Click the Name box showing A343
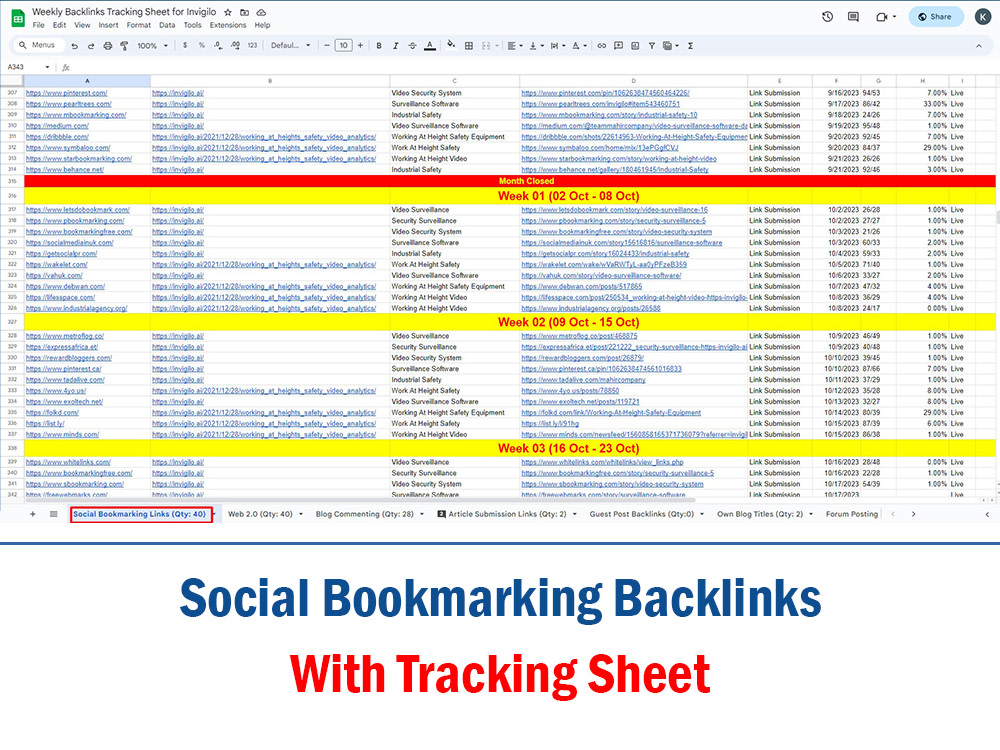Image resolution: width=1000 pixels, height=750 pixels. 28,67
